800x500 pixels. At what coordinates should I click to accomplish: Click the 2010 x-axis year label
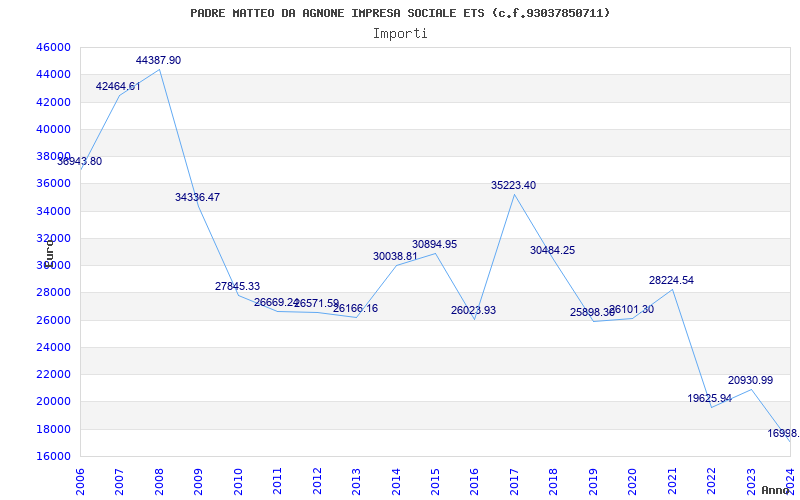click(238, 481)
